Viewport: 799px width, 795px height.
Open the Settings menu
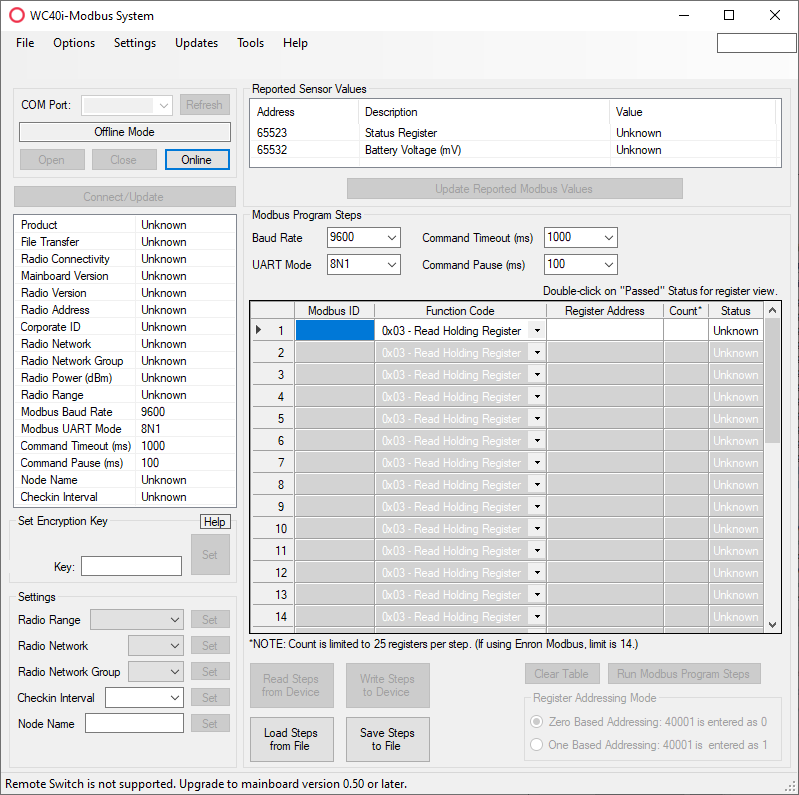tap(135, 43)
